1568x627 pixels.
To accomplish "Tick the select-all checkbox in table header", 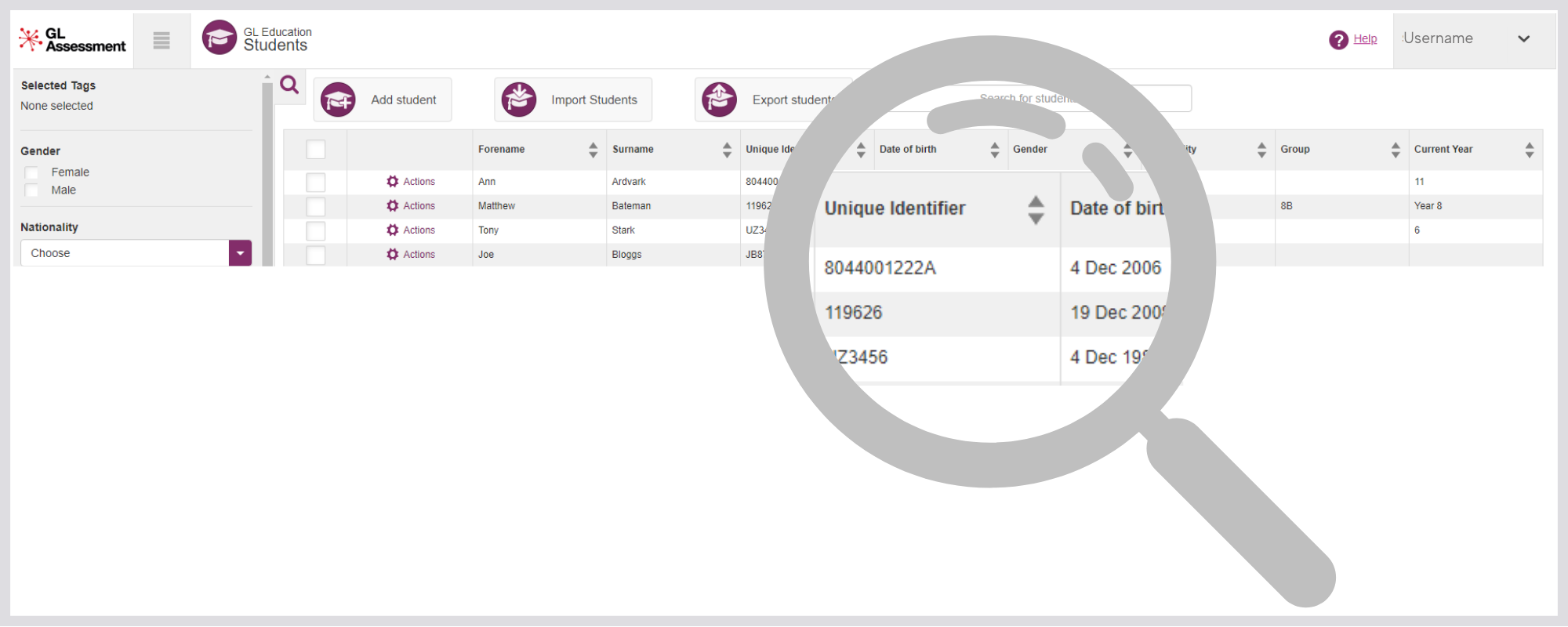I will click(315, 150).
